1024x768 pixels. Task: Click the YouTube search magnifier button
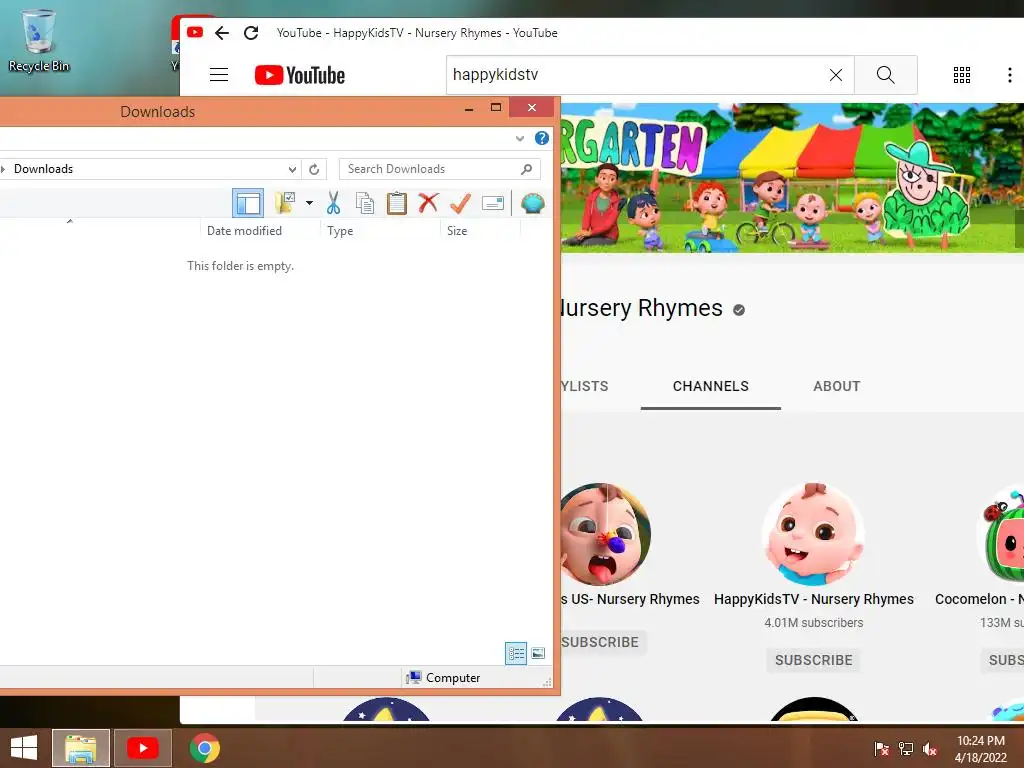[886, 74]
